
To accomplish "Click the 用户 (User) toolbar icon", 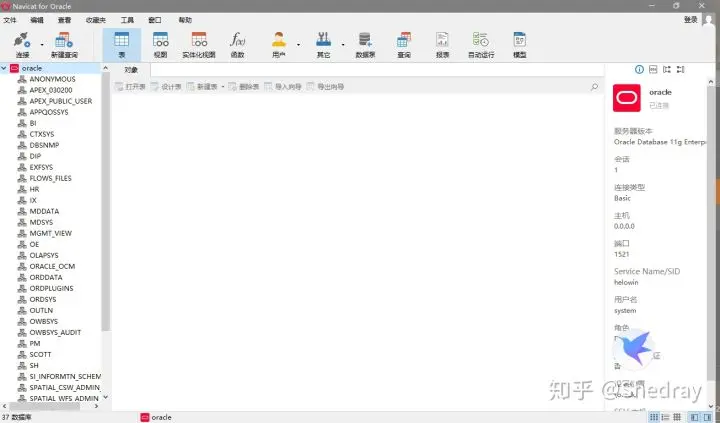I will 278,45.
